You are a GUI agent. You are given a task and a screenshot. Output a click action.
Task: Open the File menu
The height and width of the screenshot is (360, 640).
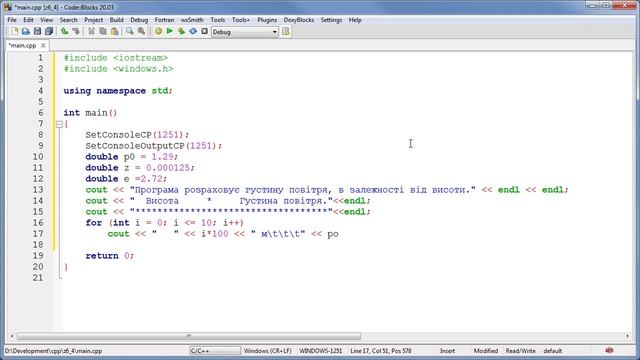point(12,20)
